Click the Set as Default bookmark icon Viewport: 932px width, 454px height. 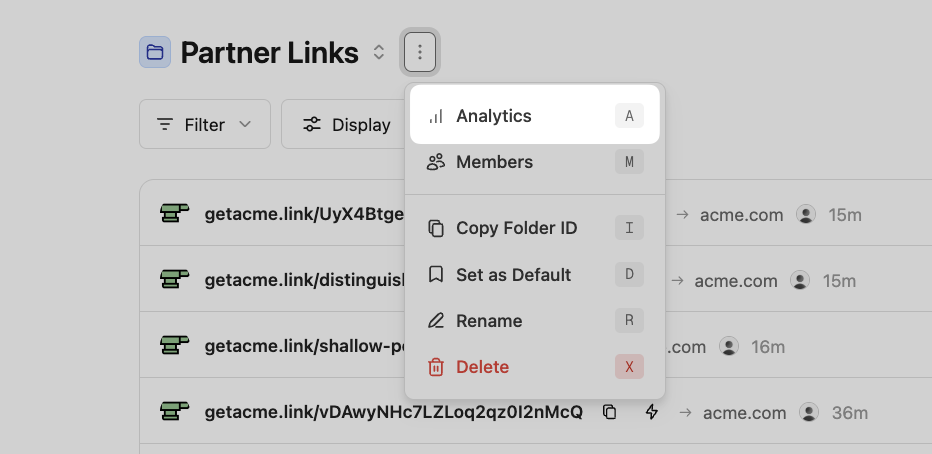pos(436,275)
